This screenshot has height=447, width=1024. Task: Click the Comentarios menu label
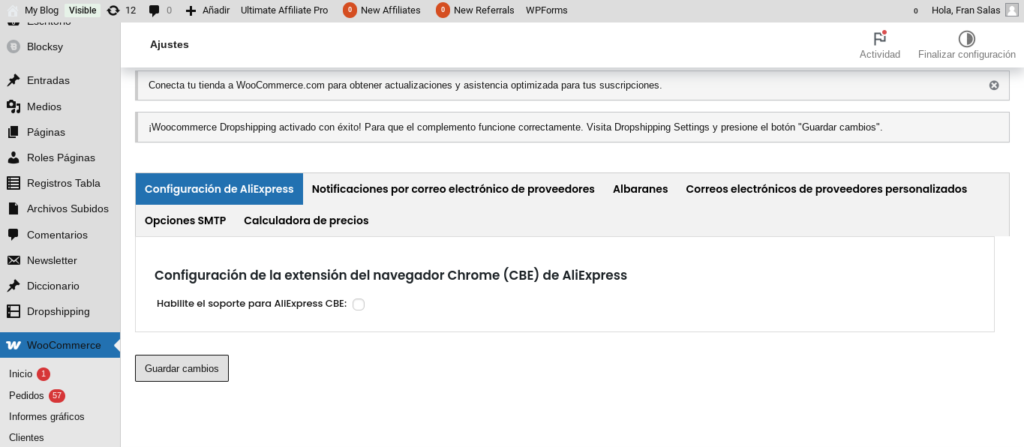[57, 235]
